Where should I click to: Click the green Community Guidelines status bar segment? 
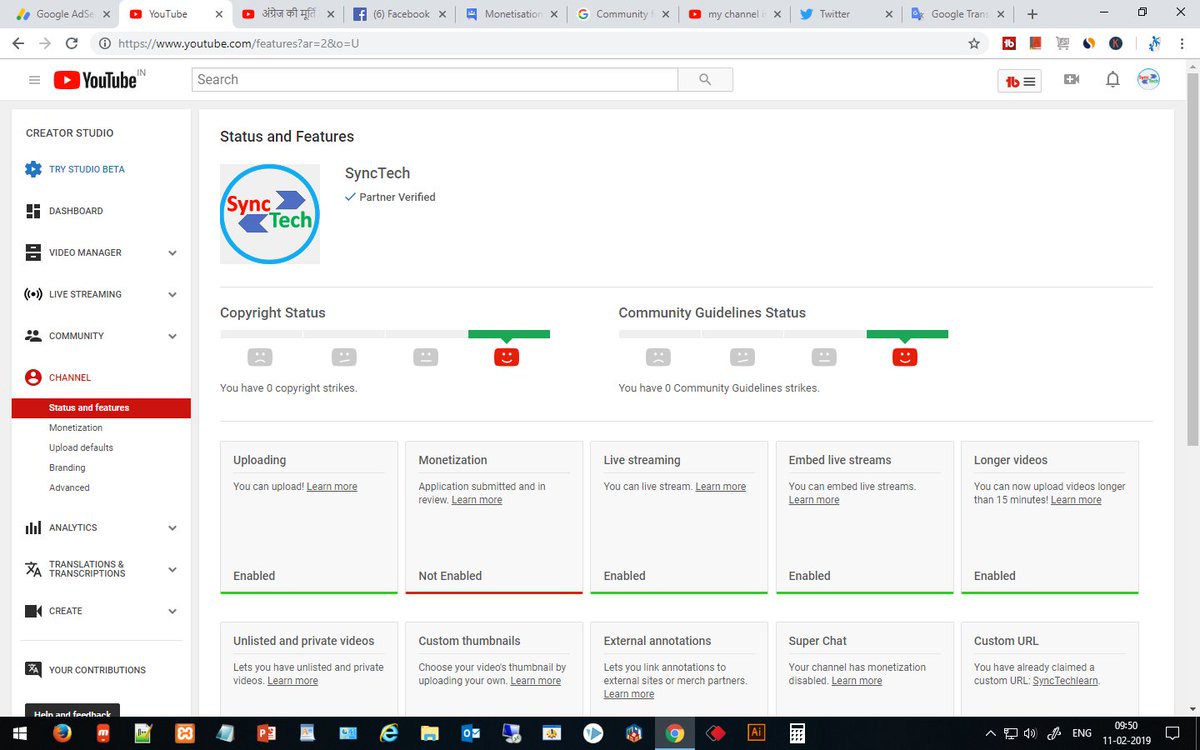coord(907,334)
